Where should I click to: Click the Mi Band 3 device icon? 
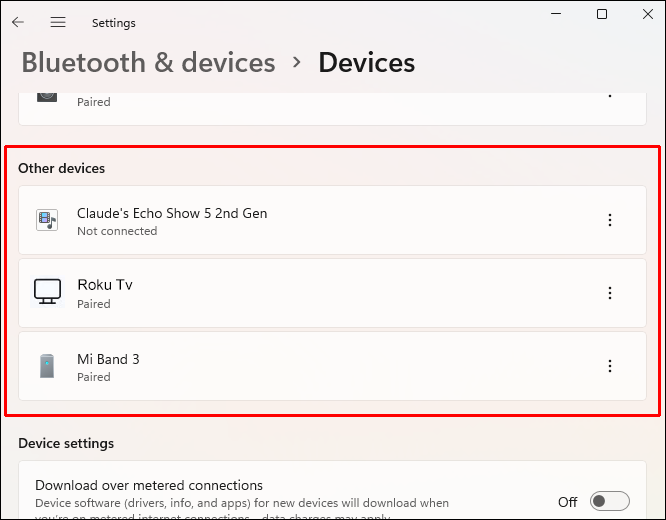(46, 366)
